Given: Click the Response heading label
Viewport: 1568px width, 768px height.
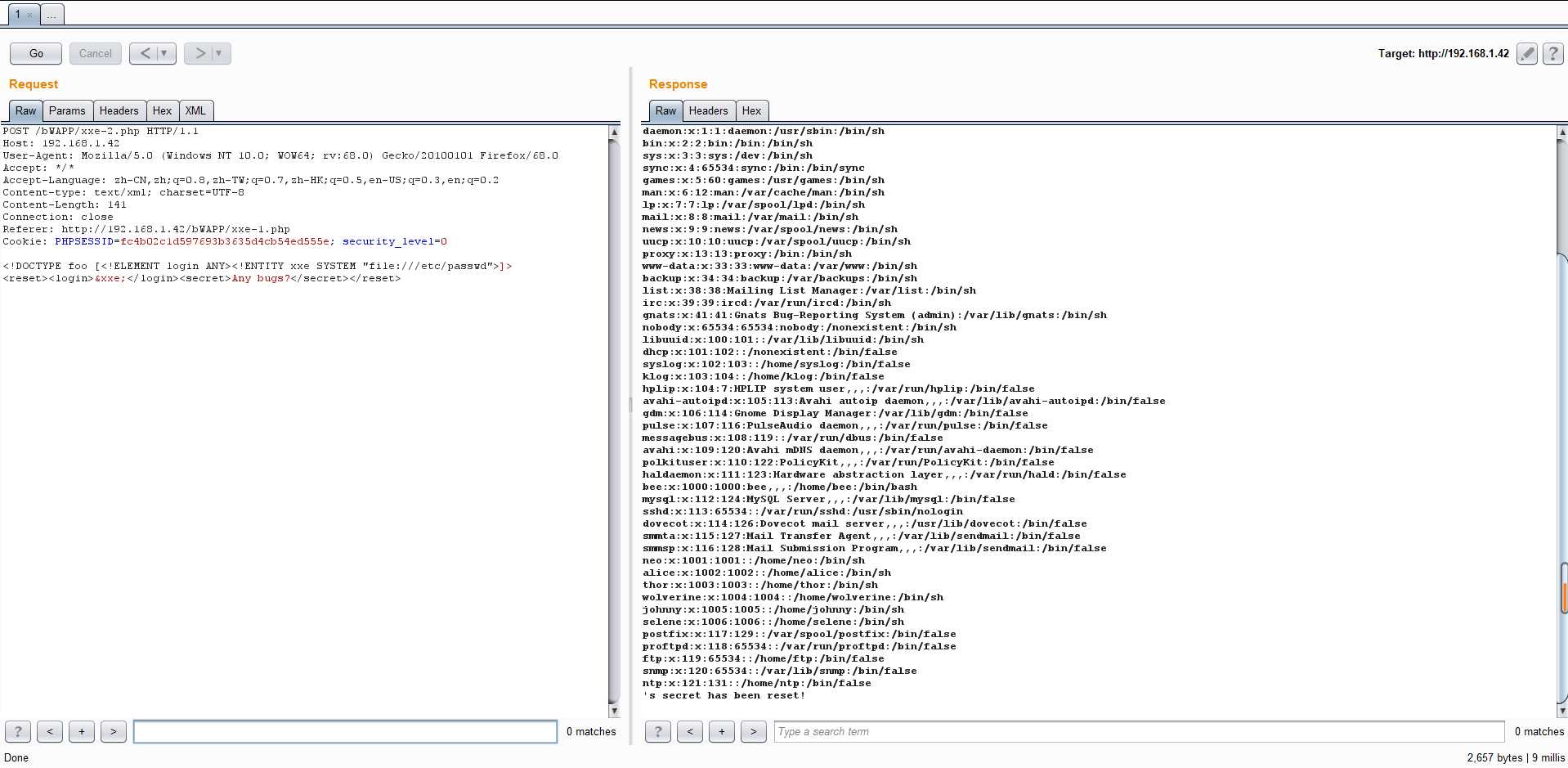Looking at the screenshot, I should [x=678, y=84].
